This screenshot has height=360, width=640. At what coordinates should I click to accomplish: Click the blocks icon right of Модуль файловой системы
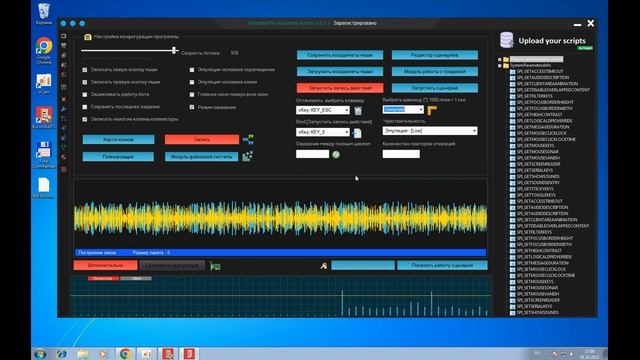pos(247,156)
